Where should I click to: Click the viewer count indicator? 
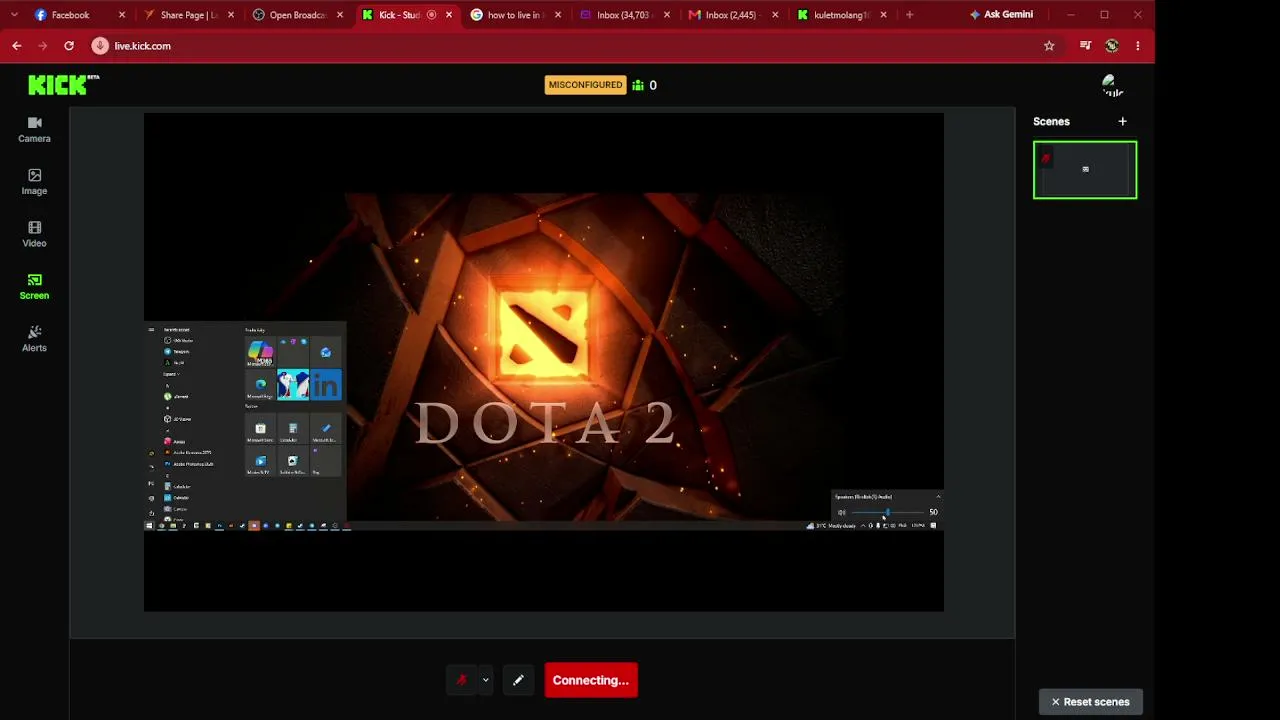tap(644, 85)
